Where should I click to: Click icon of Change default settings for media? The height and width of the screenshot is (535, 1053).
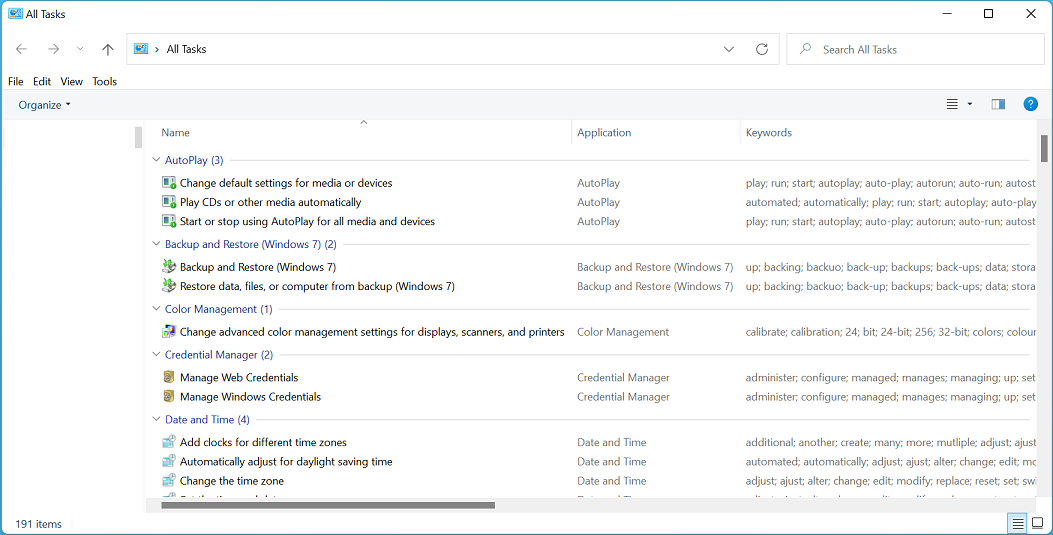(x=169, y=183)
